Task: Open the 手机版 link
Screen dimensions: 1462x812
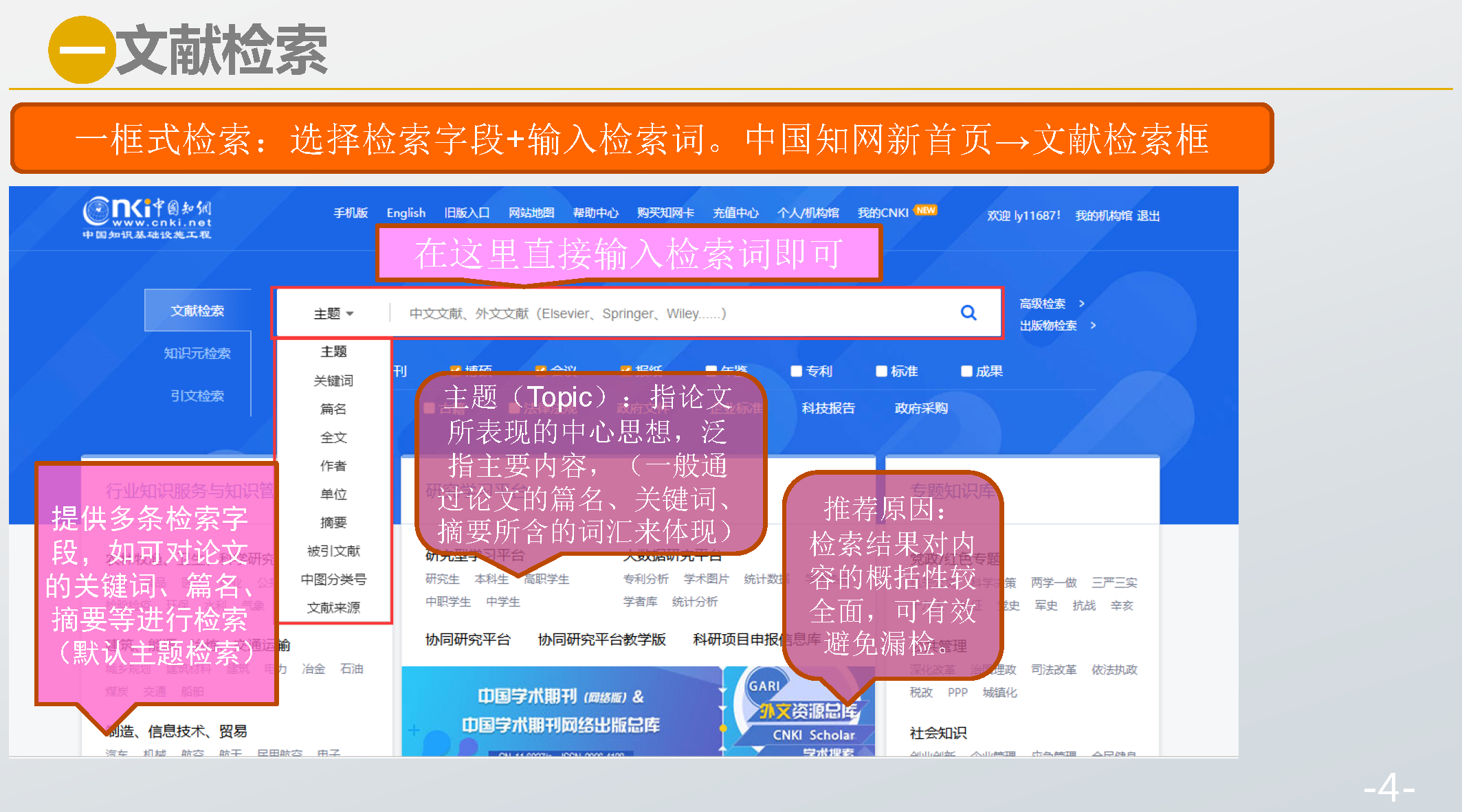Action: click(x=351, y=213)
